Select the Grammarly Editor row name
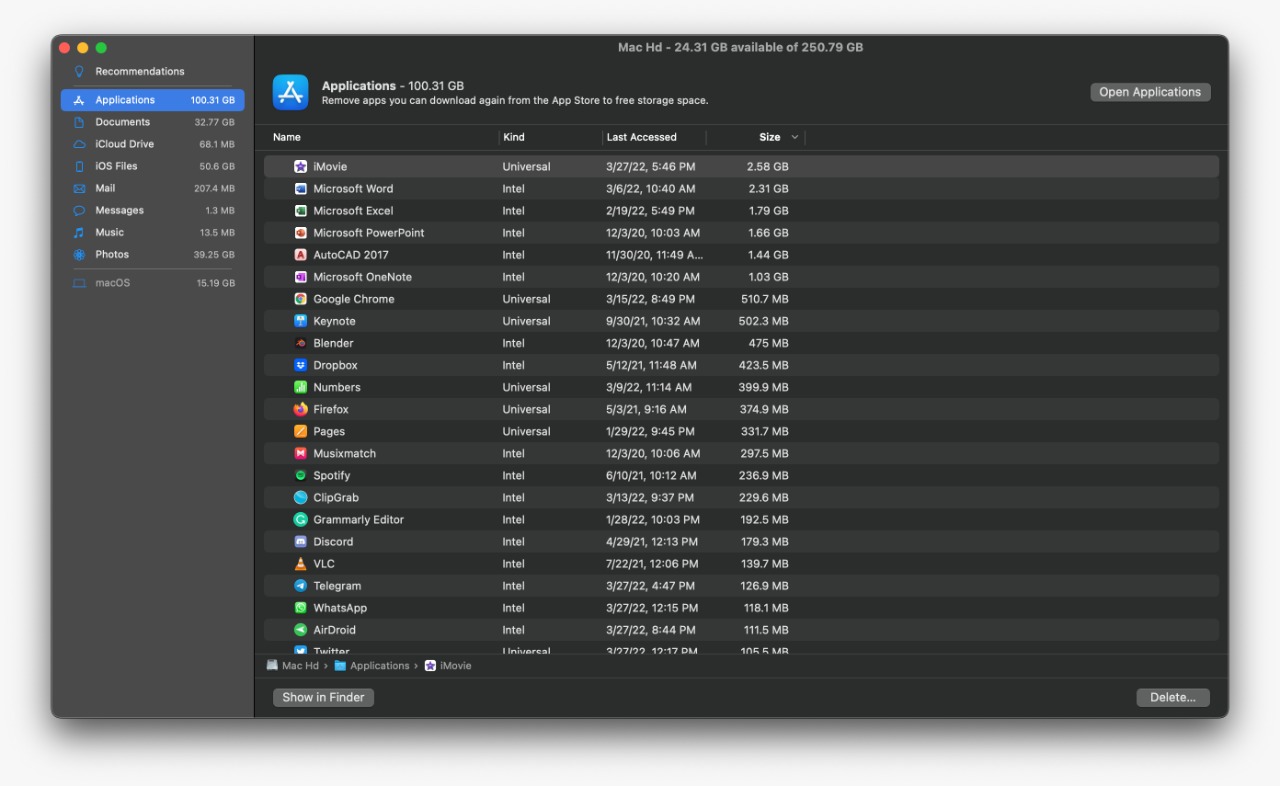 pyautogui.click(x=358, y=520)
